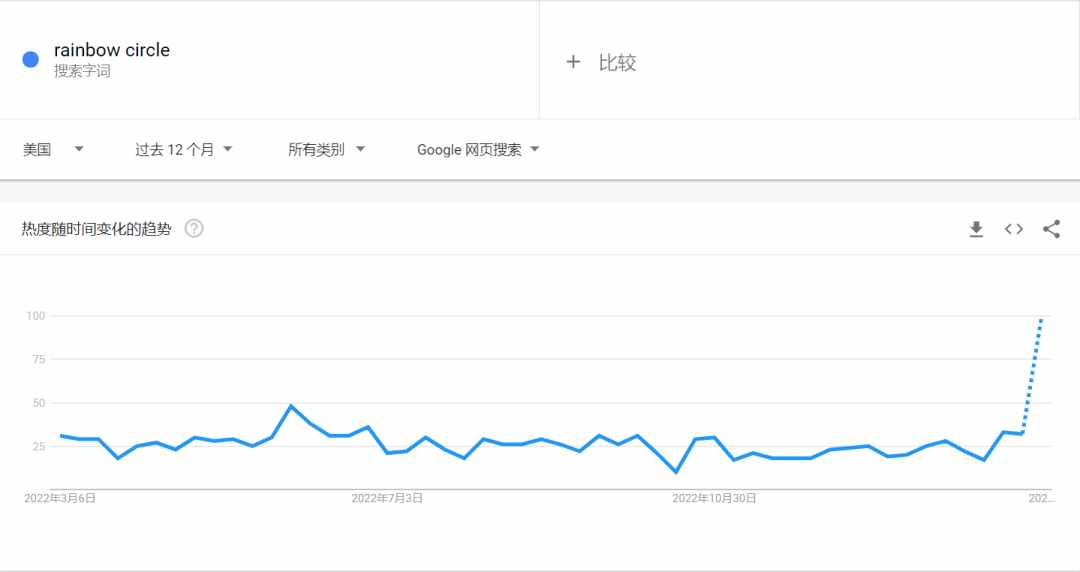1080x572 pixels.
Task: Download the interest over time chart data
Action: point(976,229)
